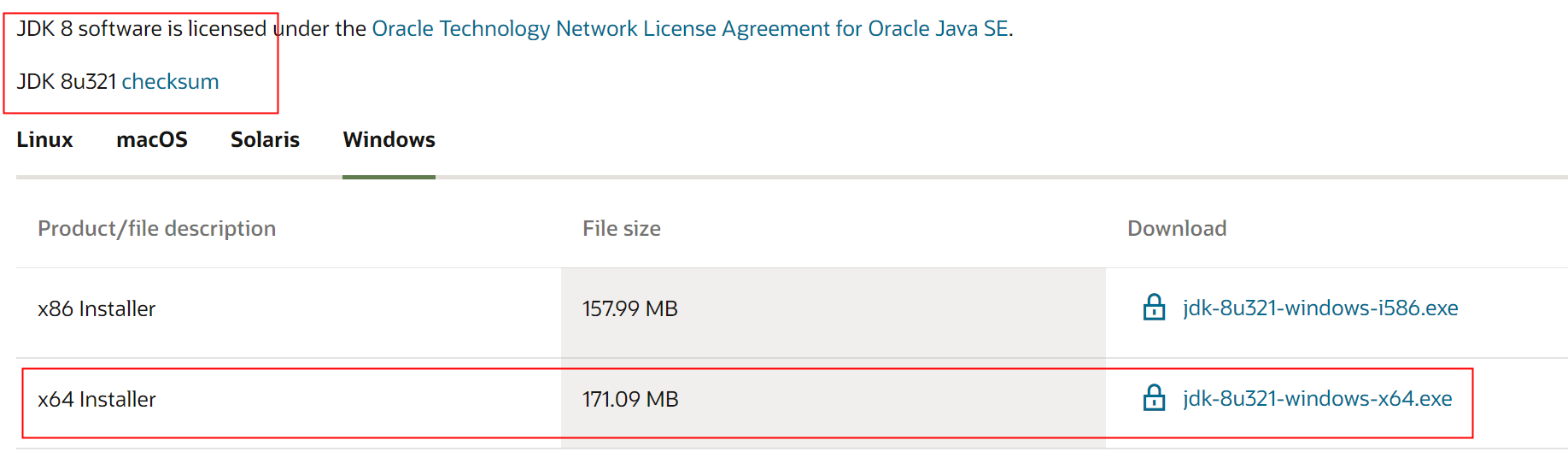This screenshot has width=1568, height=475.
Task: Open the macOS downloads tab
Action: (152, 139)
